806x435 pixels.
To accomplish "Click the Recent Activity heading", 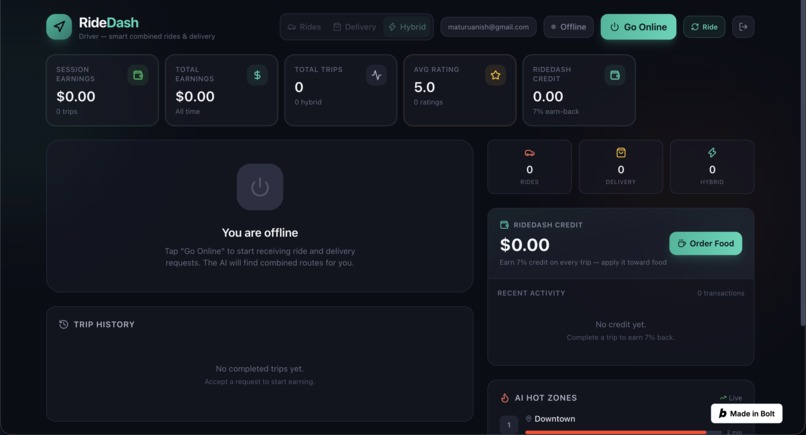I will (531, 293).
